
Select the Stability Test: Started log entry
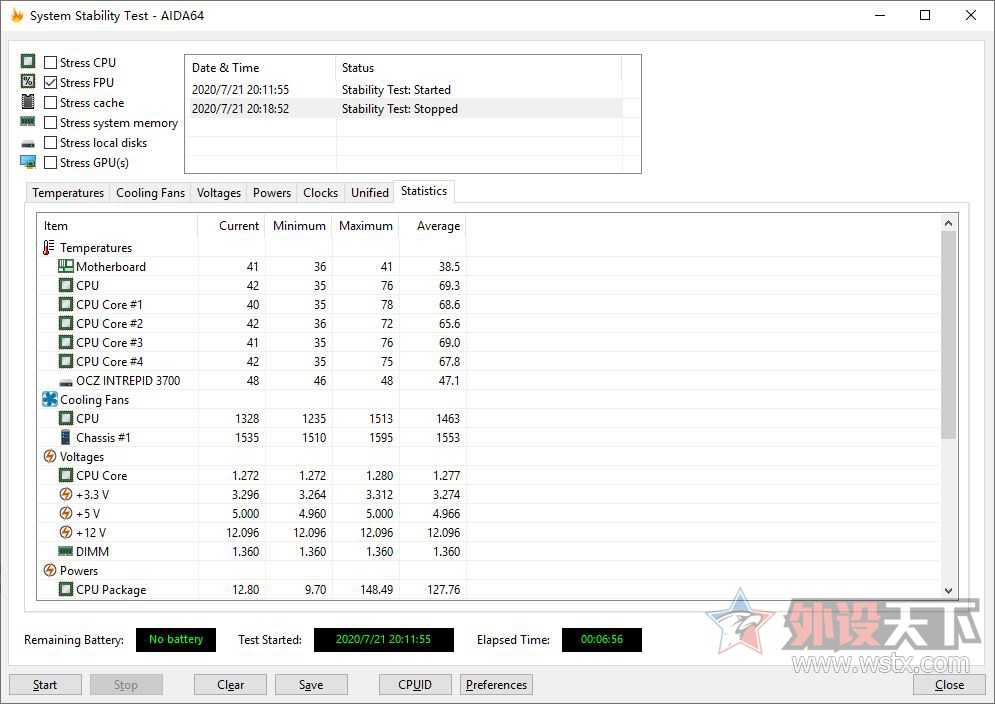pos(404,90)
